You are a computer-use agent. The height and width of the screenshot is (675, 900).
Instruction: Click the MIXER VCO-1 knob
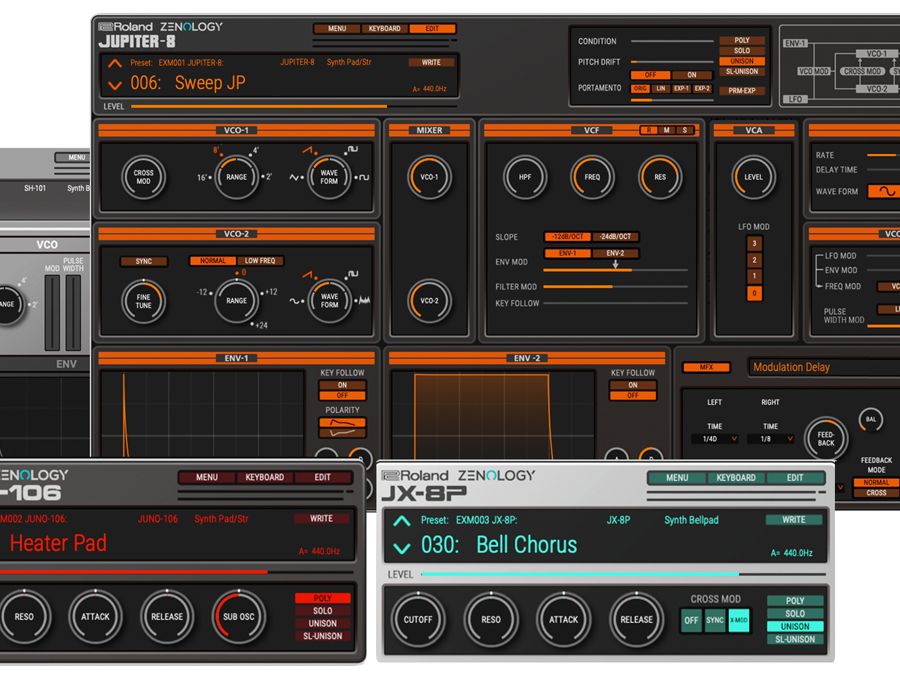pos(429,177)
